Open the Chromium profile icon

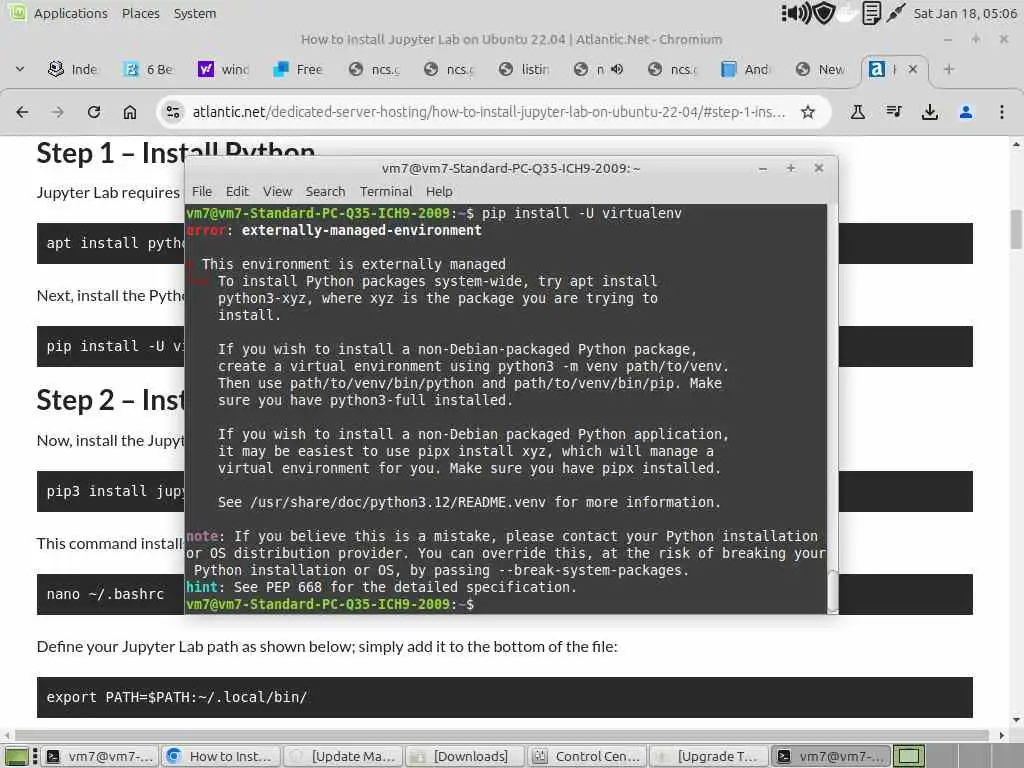click(966, 112)
